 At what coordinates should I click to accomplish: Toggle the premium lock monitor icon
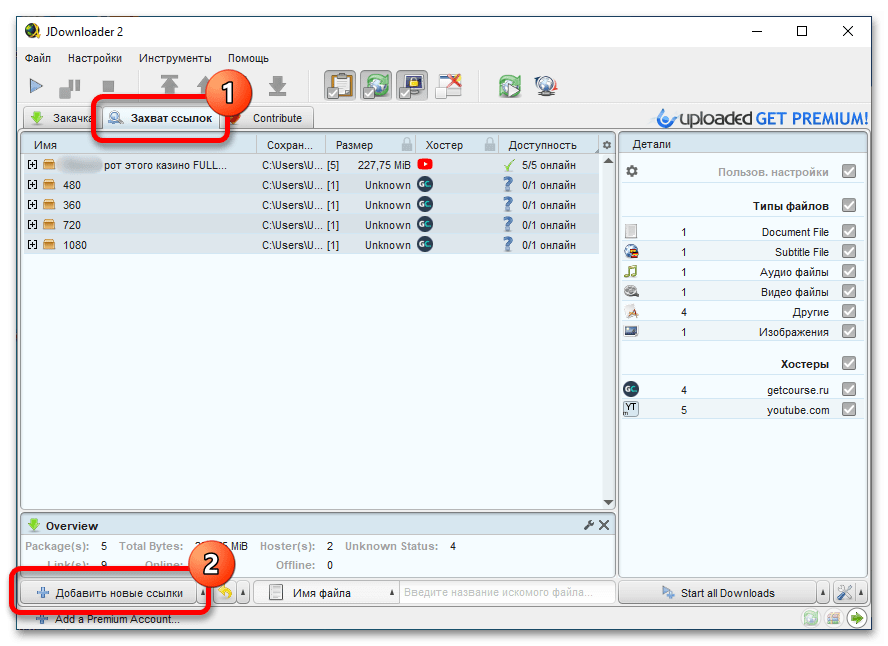pos(412,85)
